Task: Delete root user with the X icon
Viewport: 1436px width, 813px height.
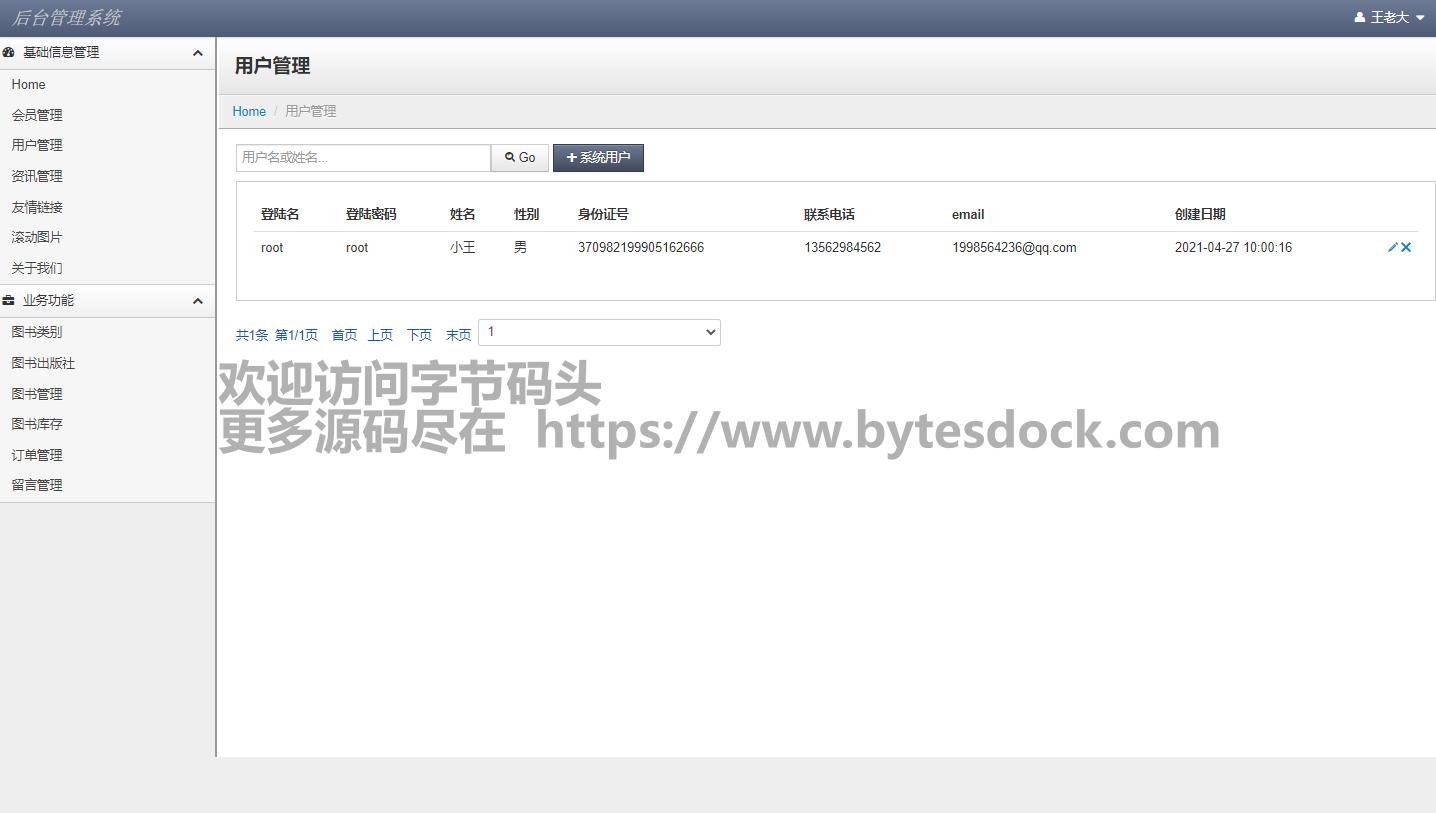Action: (x=1406, y=247)
